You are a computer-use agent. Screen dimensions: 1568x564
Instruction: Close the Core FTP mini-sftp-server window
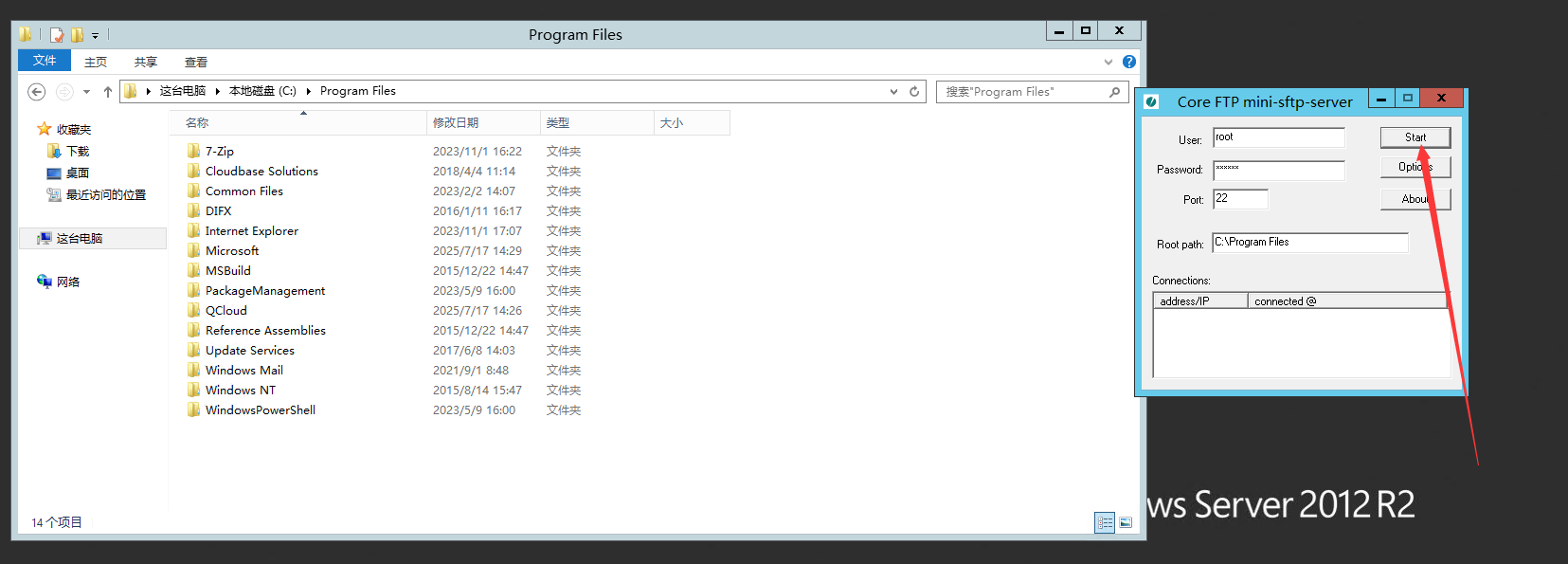(x=1441, y=99)
